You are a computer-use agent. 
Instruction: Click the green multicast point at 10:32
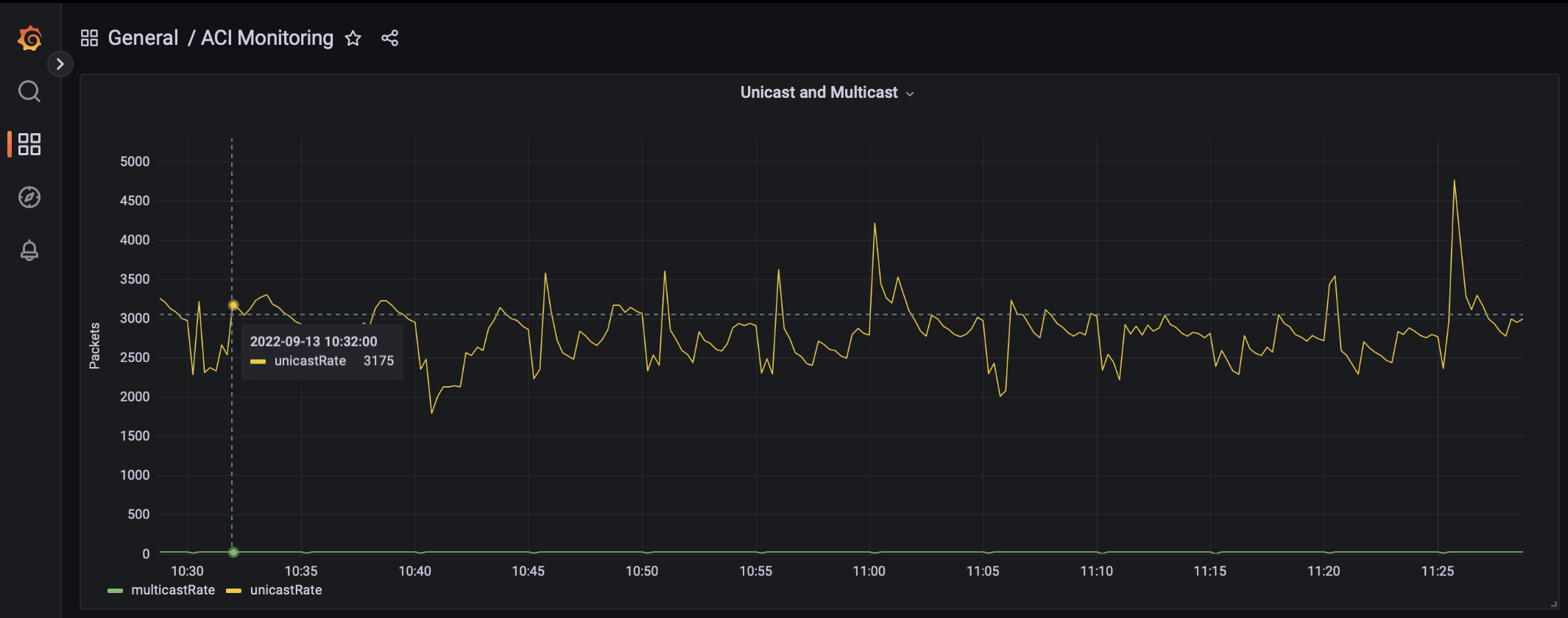233,553
